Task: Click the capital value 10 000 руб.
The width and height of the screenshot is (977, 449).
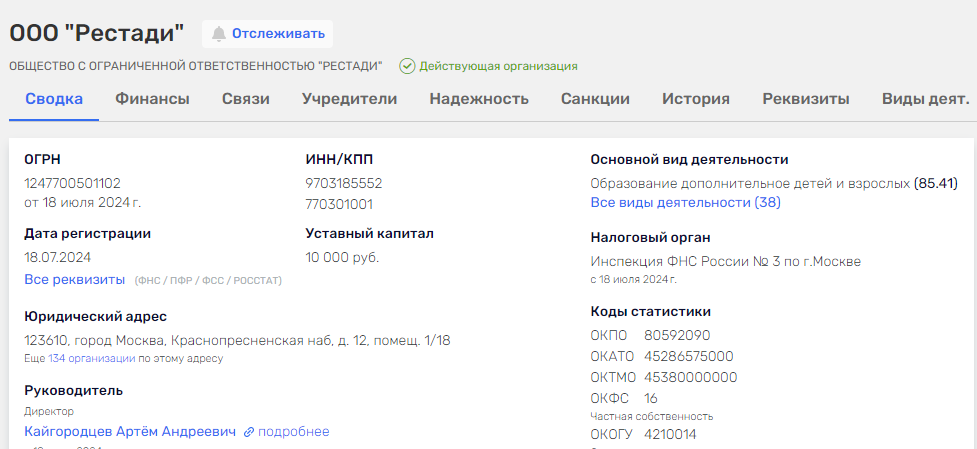Action: 342,257
